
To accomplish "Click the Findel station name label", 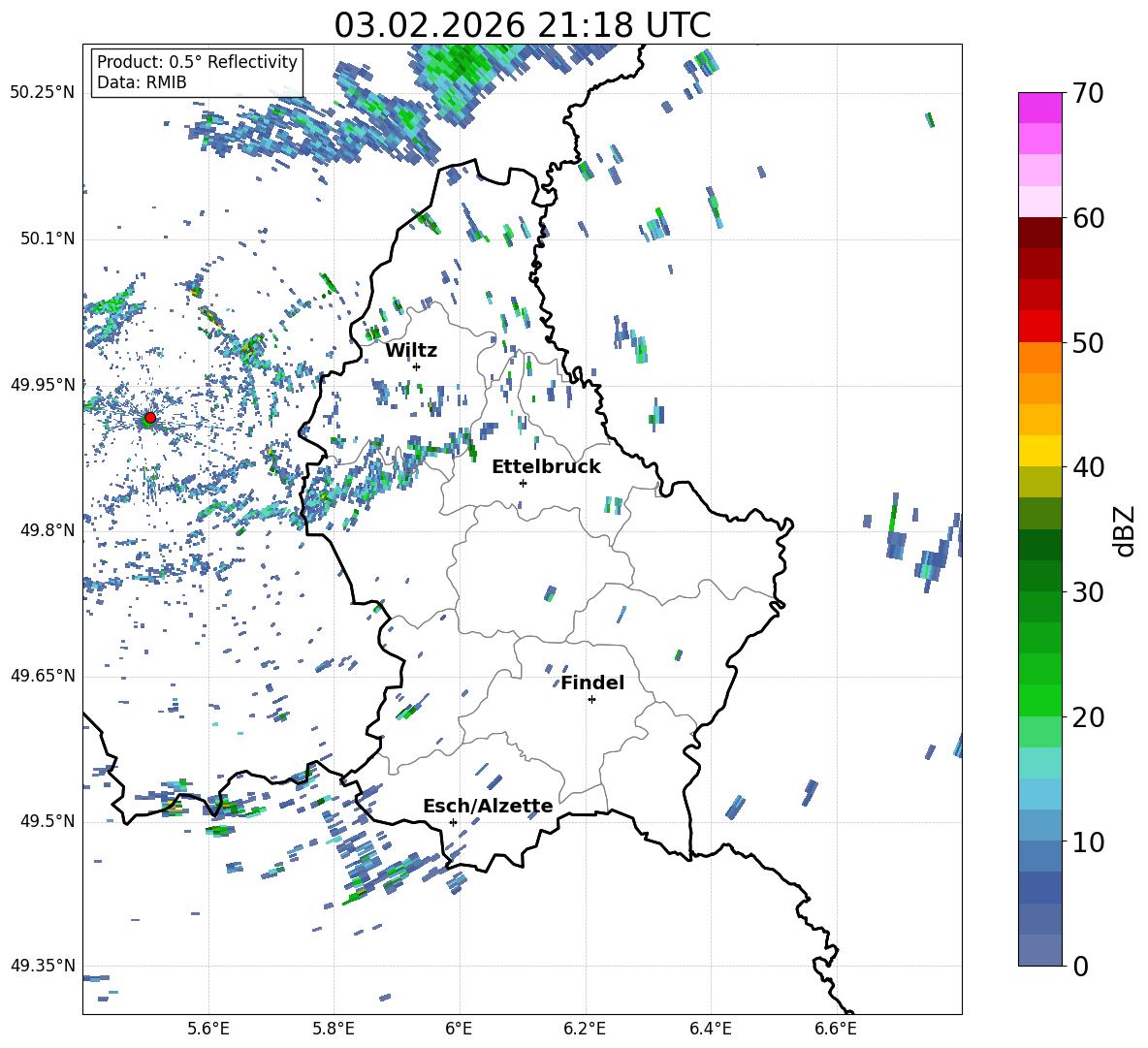I will pos(592,683).
